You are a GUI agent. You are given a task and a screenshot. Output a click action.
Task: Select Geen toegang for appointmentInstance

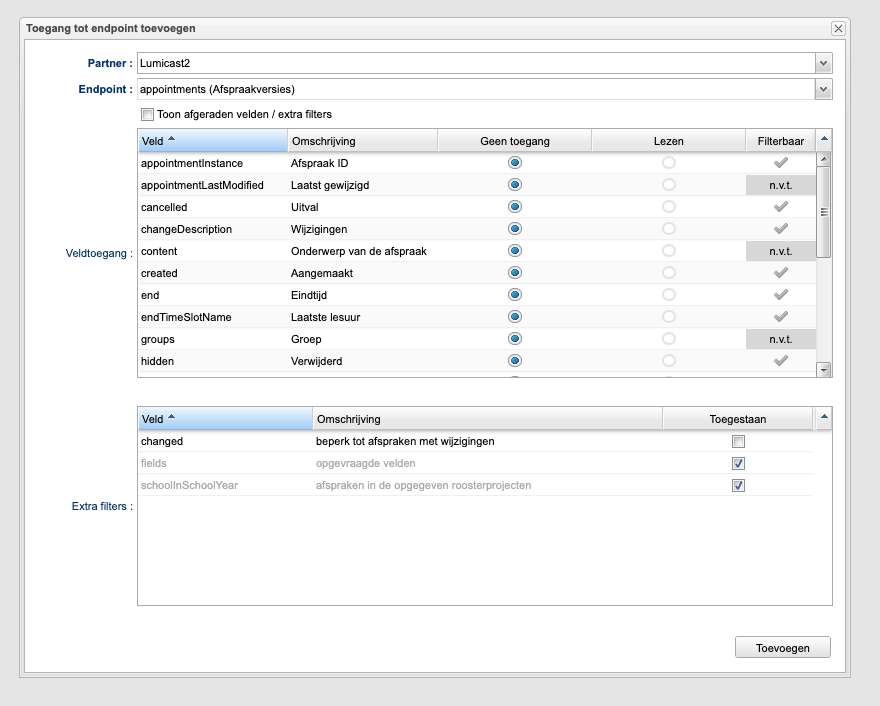coord(515,163)
